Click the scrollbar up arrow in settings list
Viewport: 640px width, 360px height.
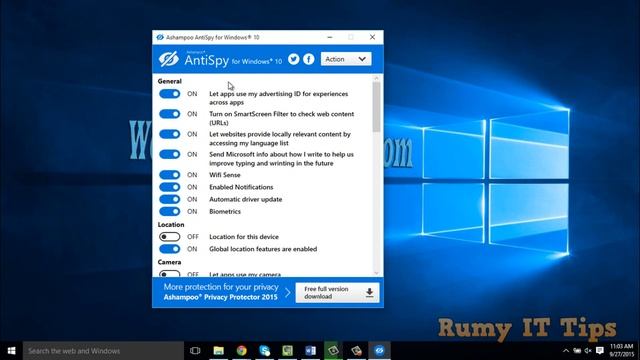376,78
